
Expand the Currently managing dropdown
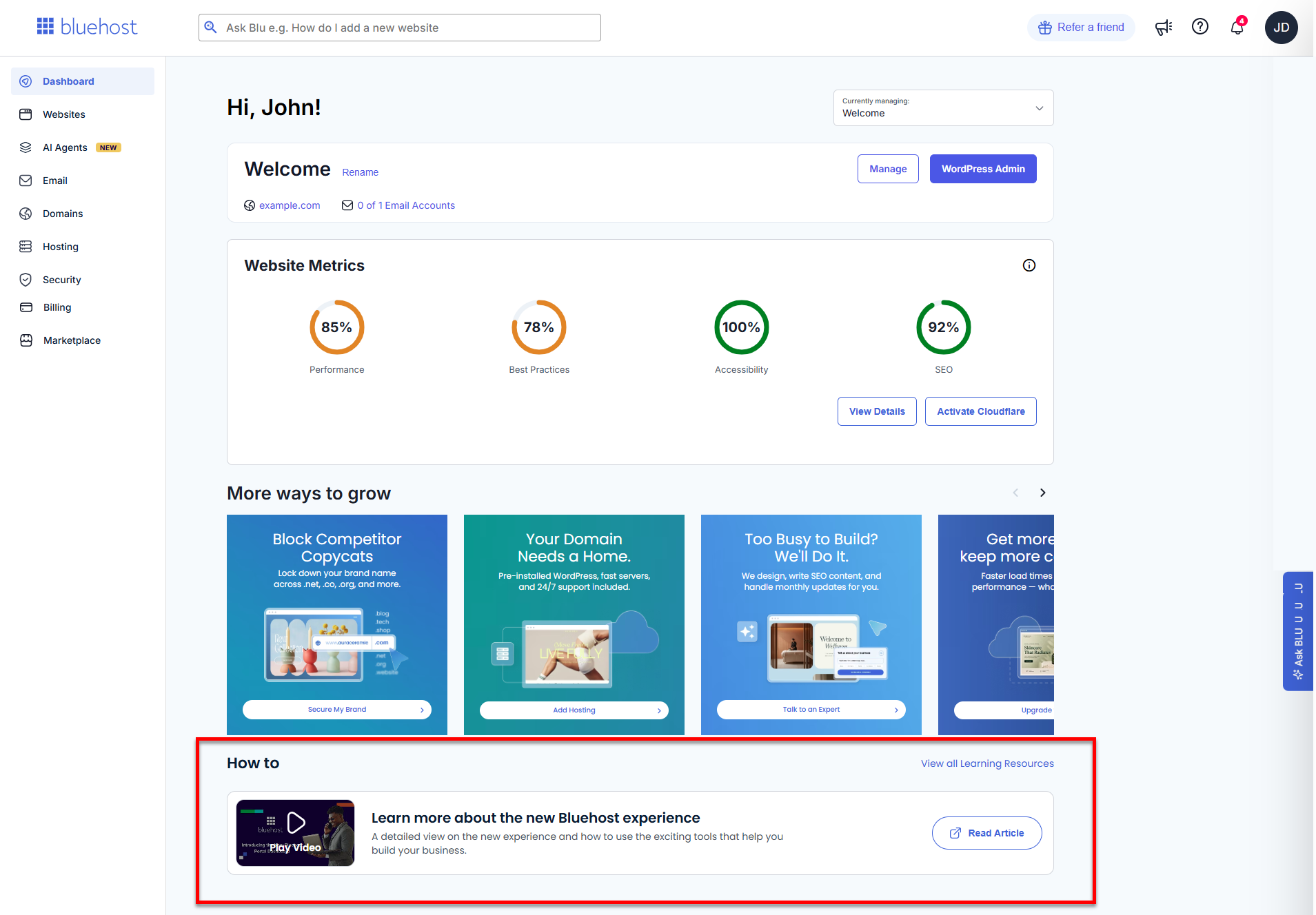pos(944,107)
